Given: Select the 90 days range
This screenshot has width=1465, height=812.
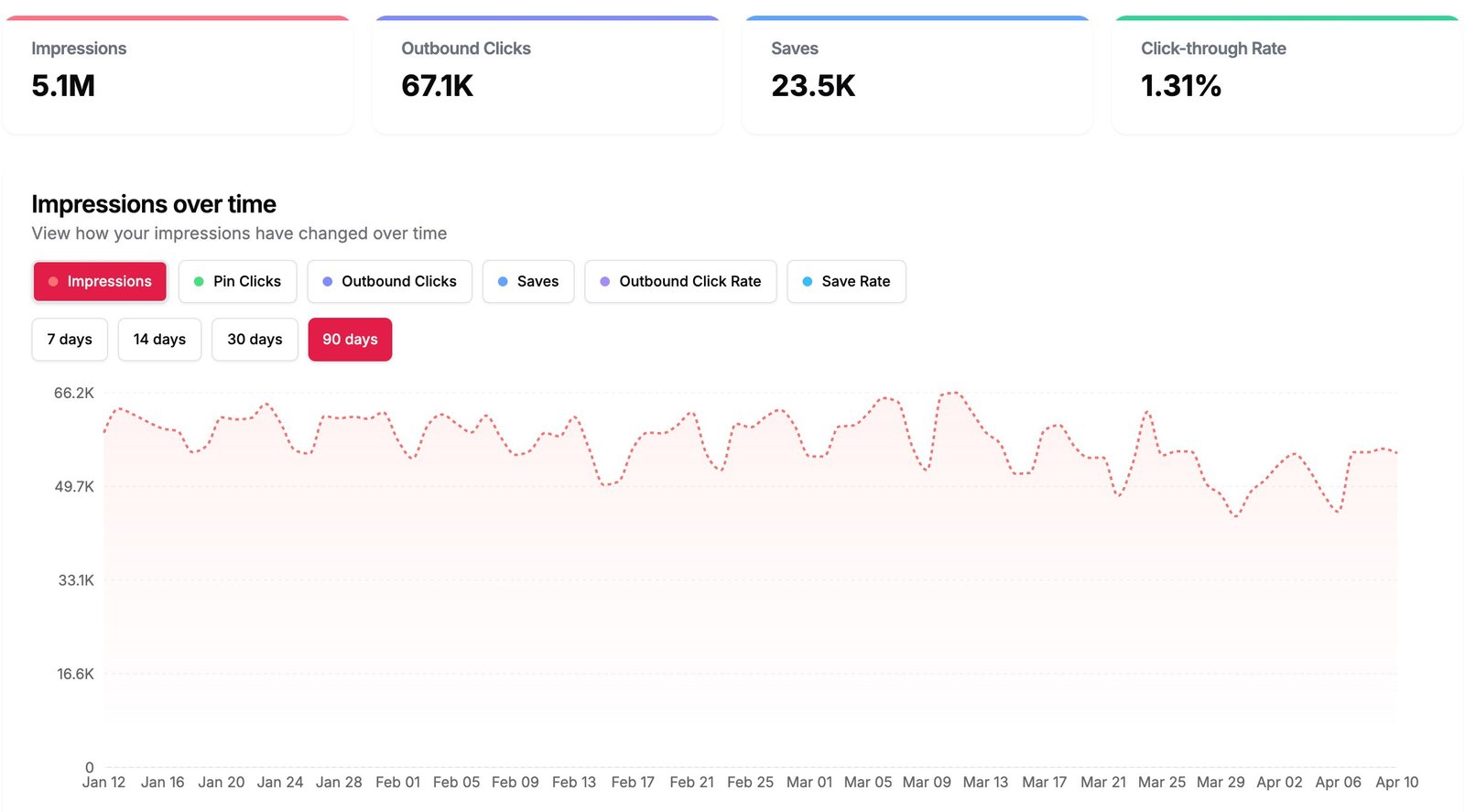Looking at the screenshot, I should (x=350, y=340).
